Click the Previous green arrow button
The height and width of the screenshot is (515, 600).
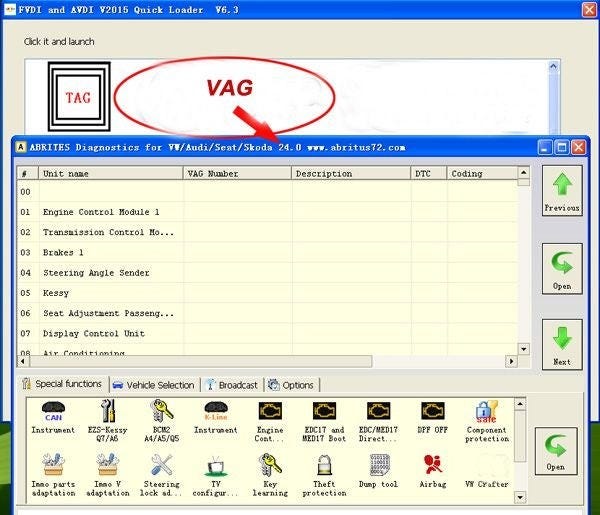(562, 191)
